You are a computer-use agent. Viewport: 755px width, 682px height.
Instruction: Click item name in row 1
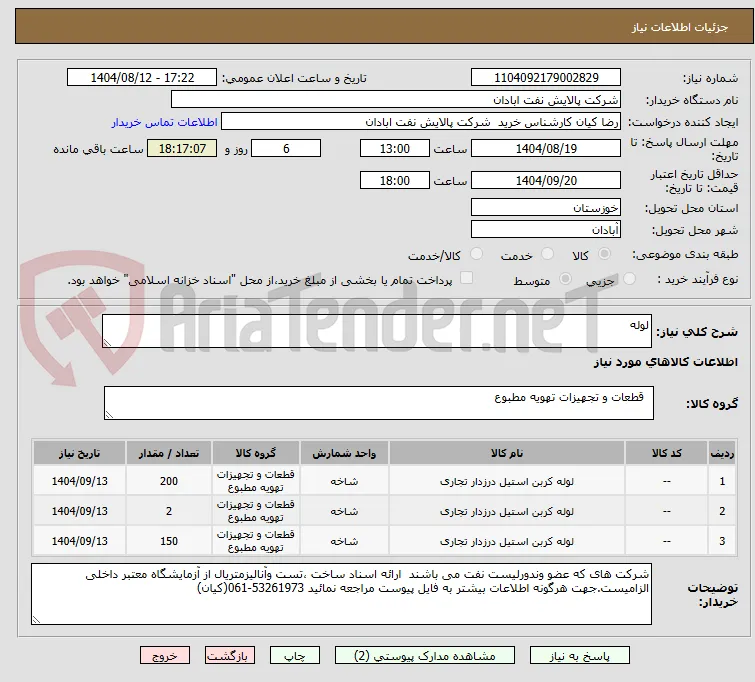click(x=507, y=481)
